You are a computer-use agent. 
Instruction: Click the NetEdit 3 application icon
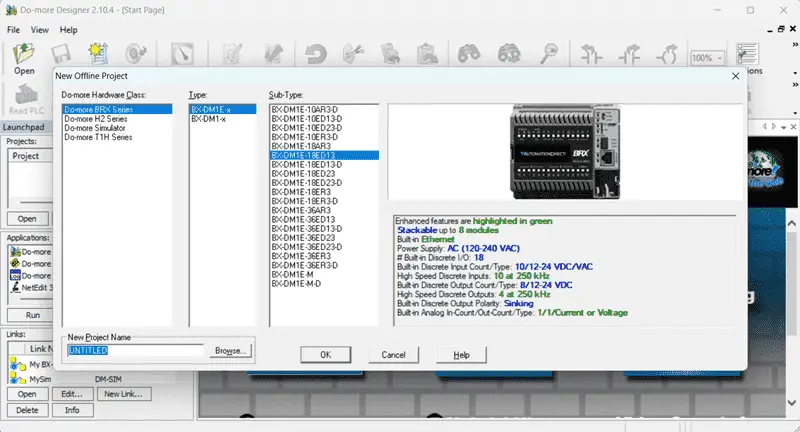[x=15, y=288]
